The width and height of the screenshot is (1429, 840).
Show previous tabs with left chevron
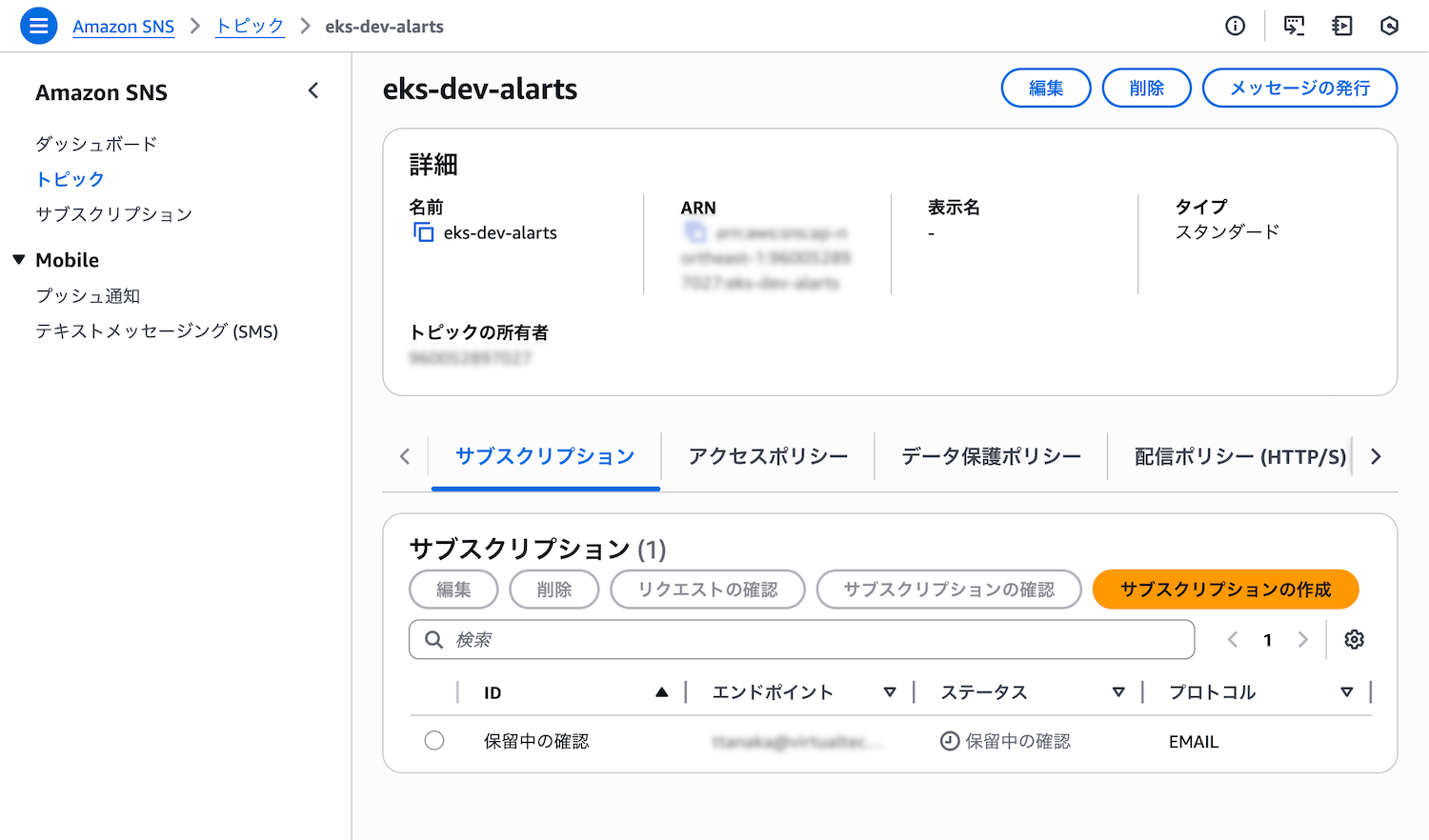pyautogui.click(x=405, y=456)
